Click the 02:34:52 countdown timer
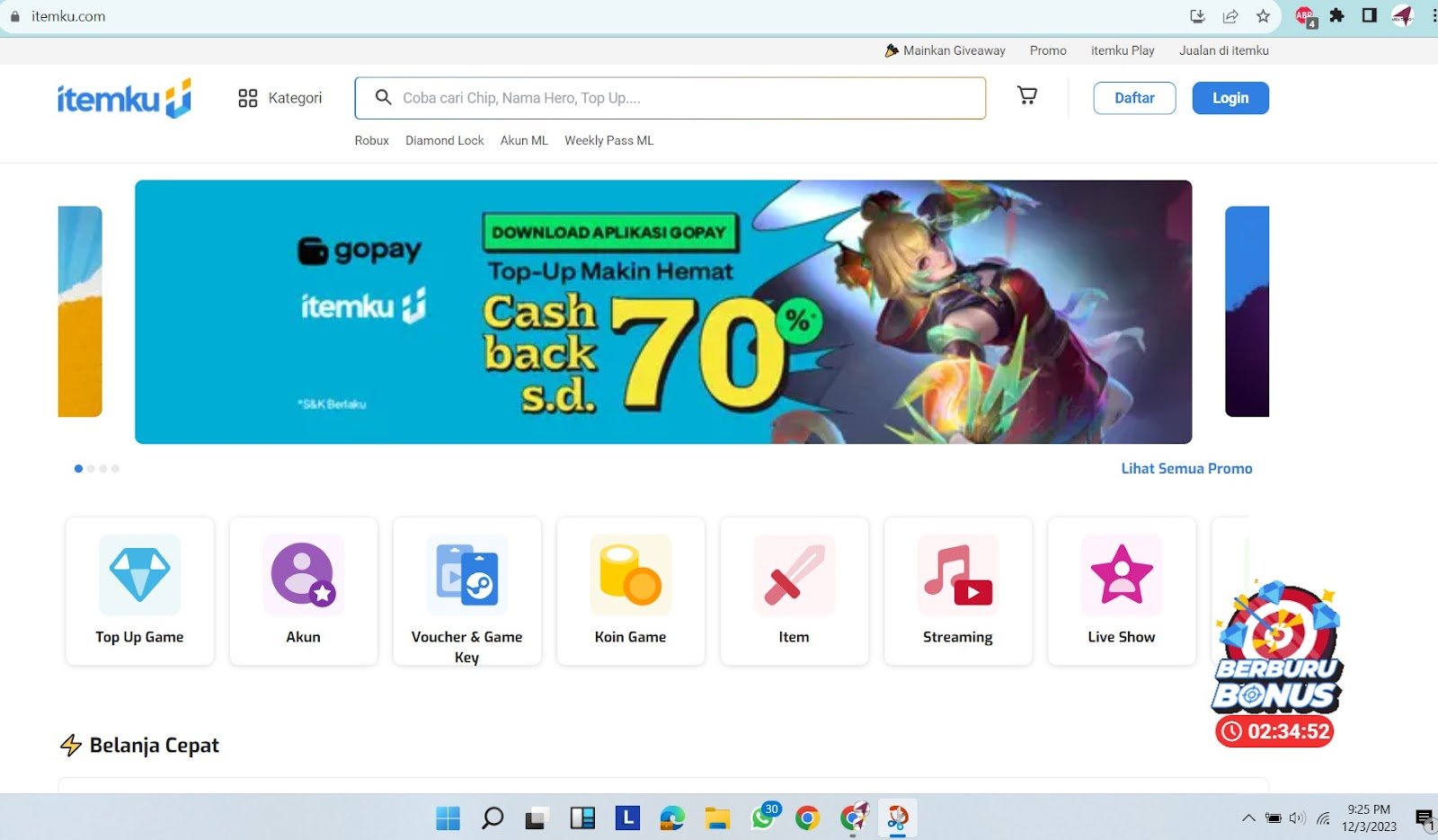Screen dimensions: 1438x840 (x=1274, y=731)
